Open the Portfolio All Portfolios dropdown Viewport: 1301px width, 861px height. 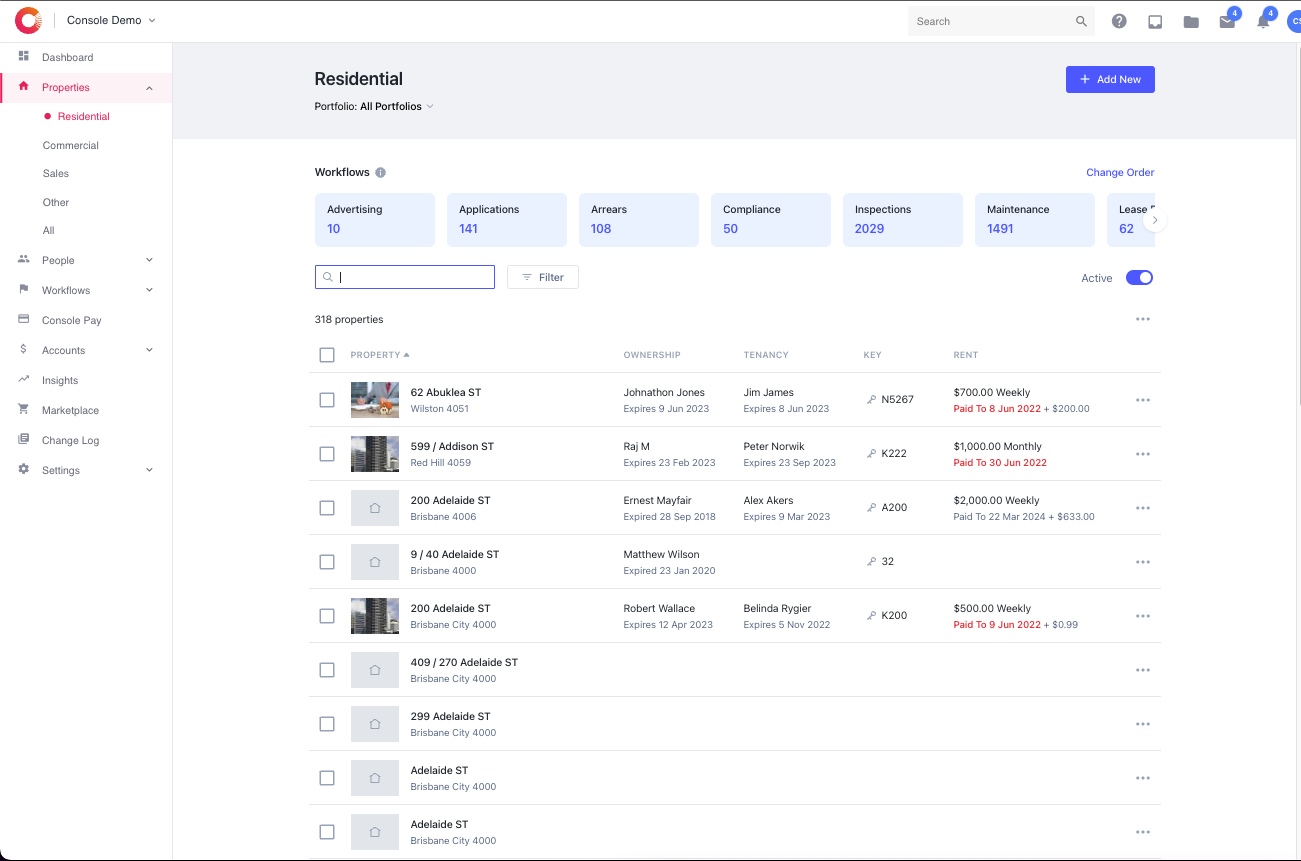tap(374, 106)
